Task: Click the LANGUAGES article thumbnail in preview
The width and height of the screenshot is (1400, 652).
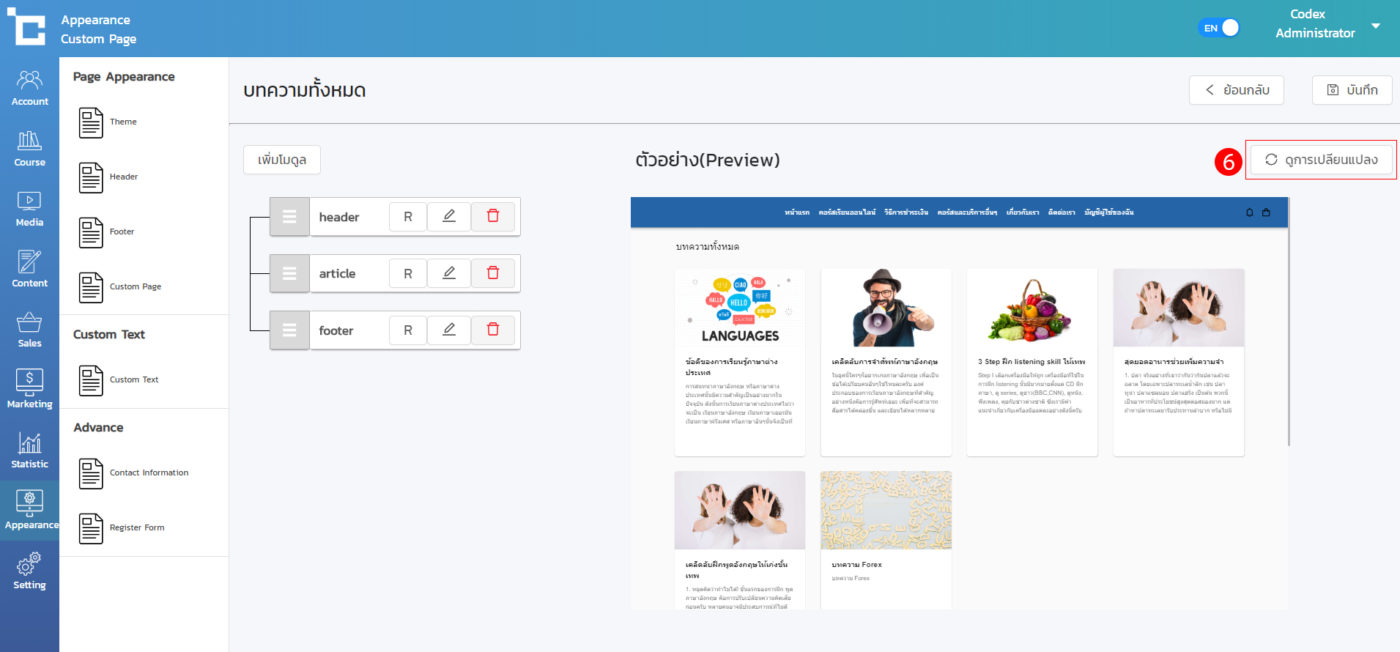Action: 739,308
